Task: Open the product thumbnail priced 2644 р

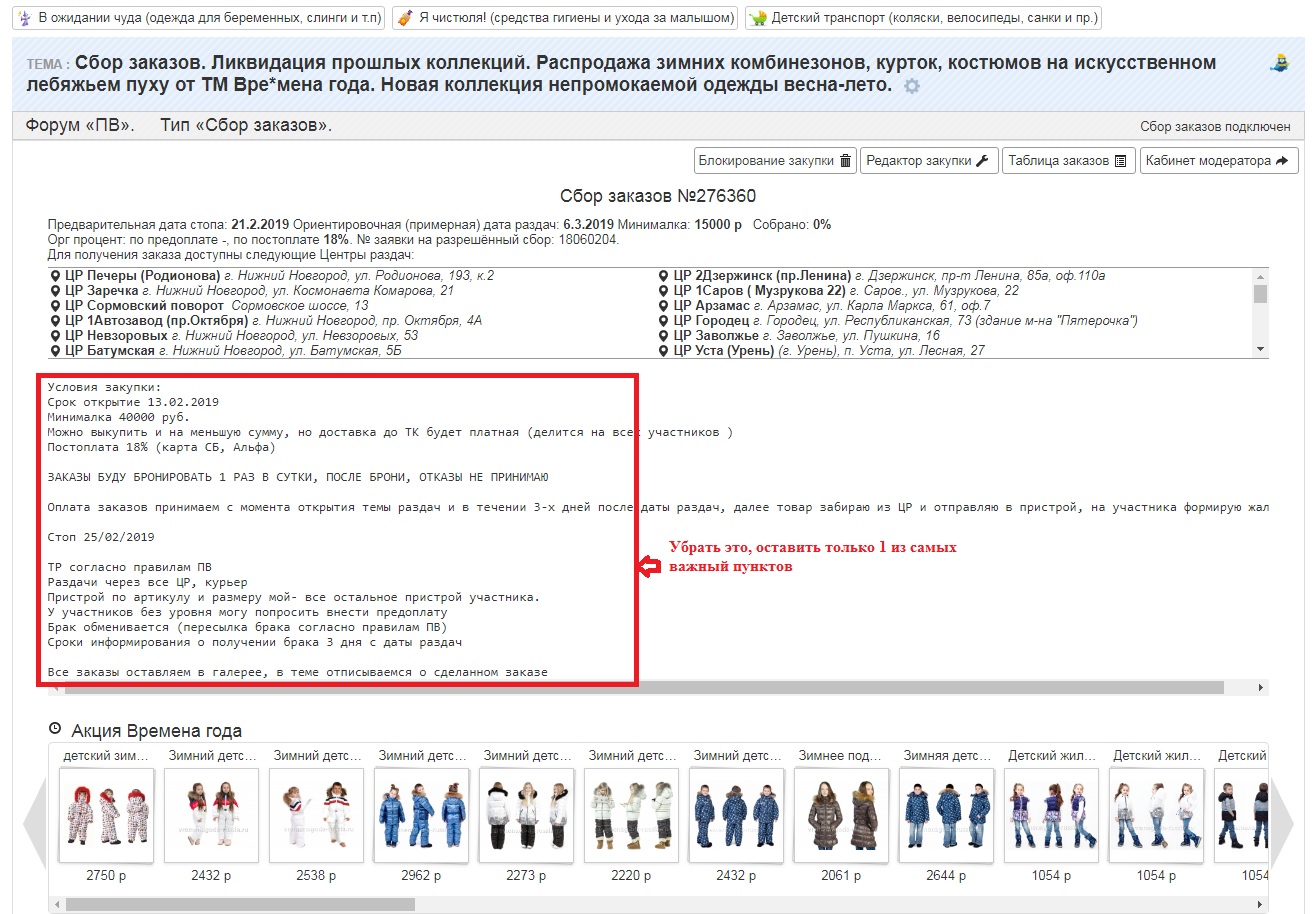Action: click(x=946, y=815)
